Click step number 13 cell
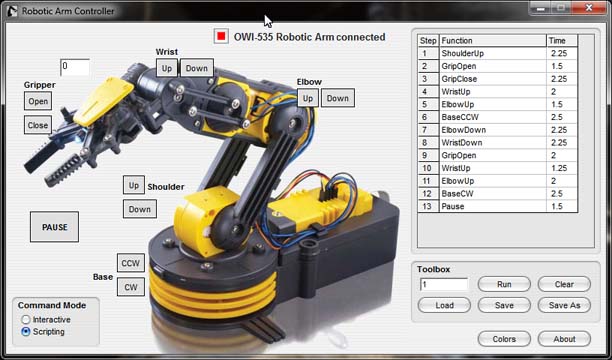The width and height of the screenshot is (612, 360). point(428,206)
